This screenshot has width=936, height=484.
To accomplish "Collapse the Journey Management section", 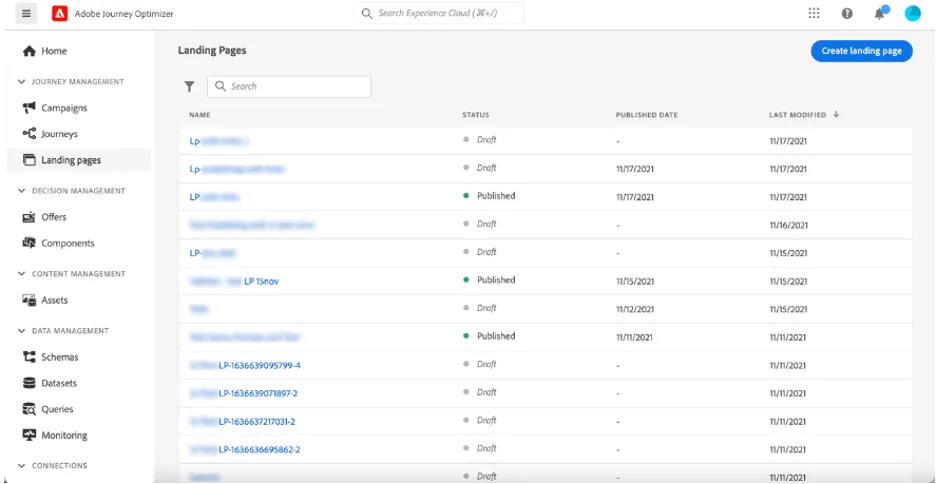I will [22, 82].
